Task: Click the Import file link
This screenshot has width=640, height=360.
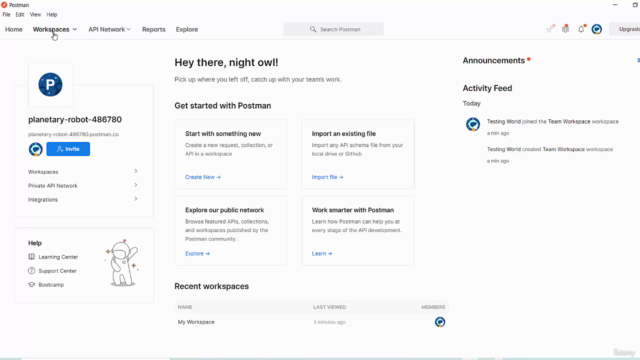Action: coord(327,177)
